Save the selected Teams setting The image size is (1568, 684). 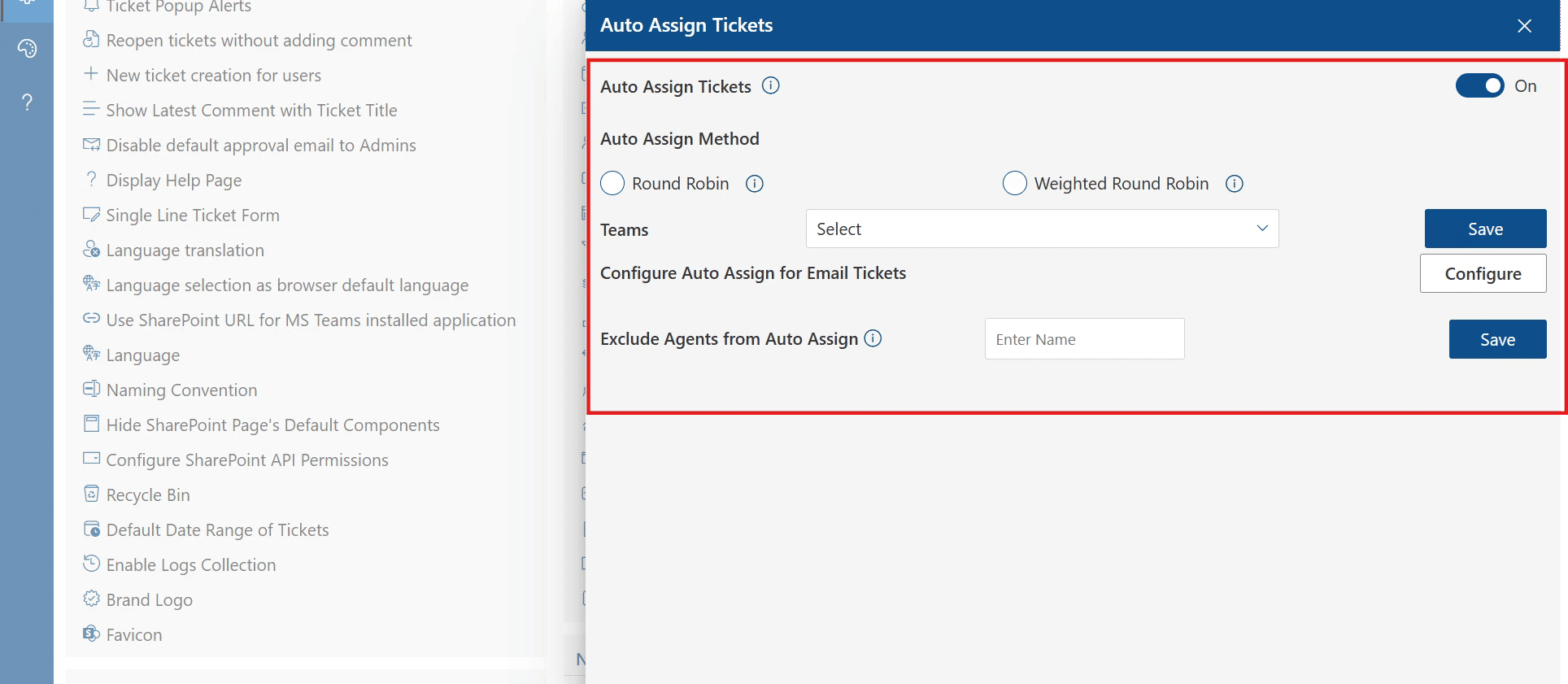point(1485,229)
